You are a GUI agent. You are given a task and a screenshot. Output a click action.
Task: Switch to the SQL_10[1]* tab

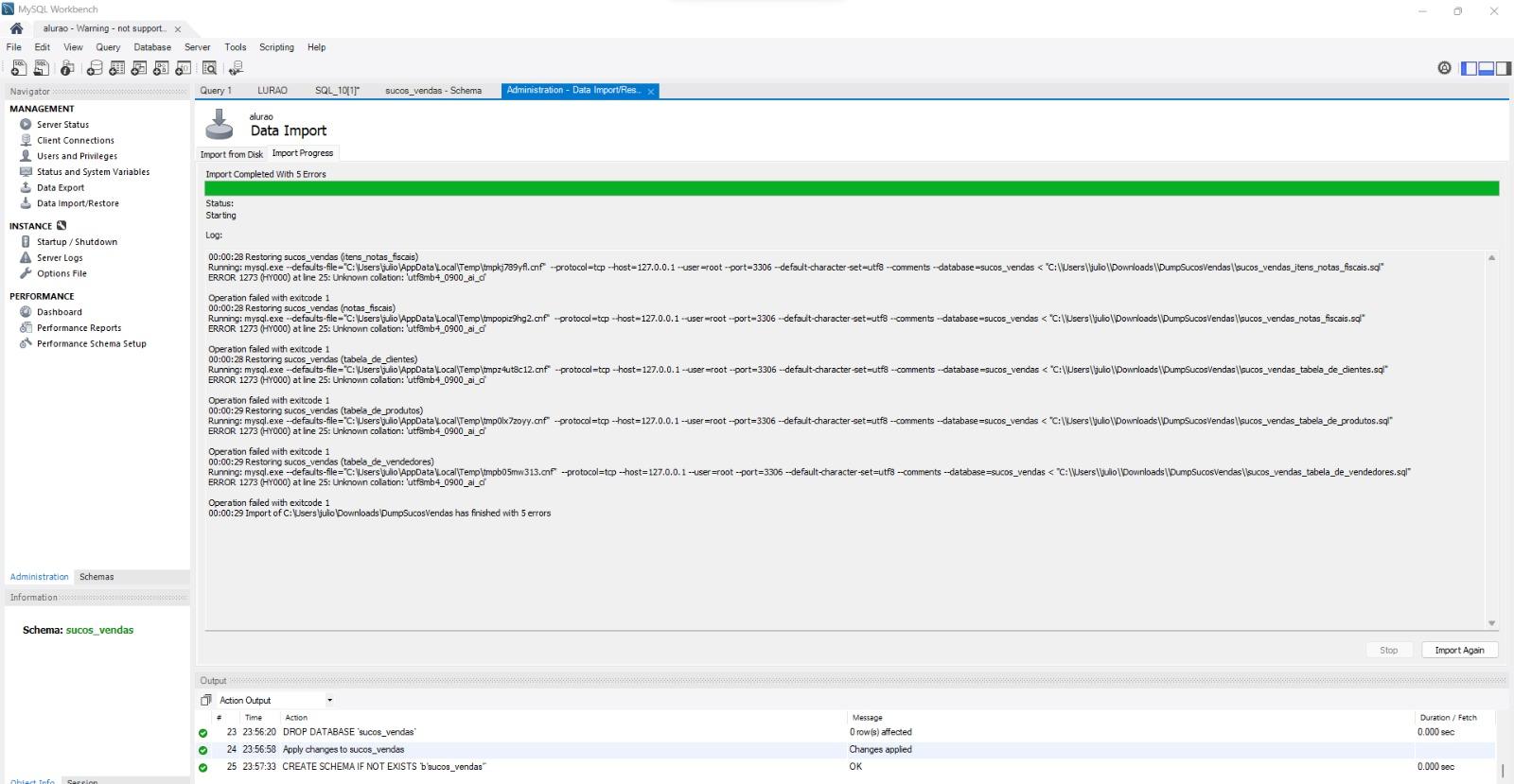(x=337, y=91)
